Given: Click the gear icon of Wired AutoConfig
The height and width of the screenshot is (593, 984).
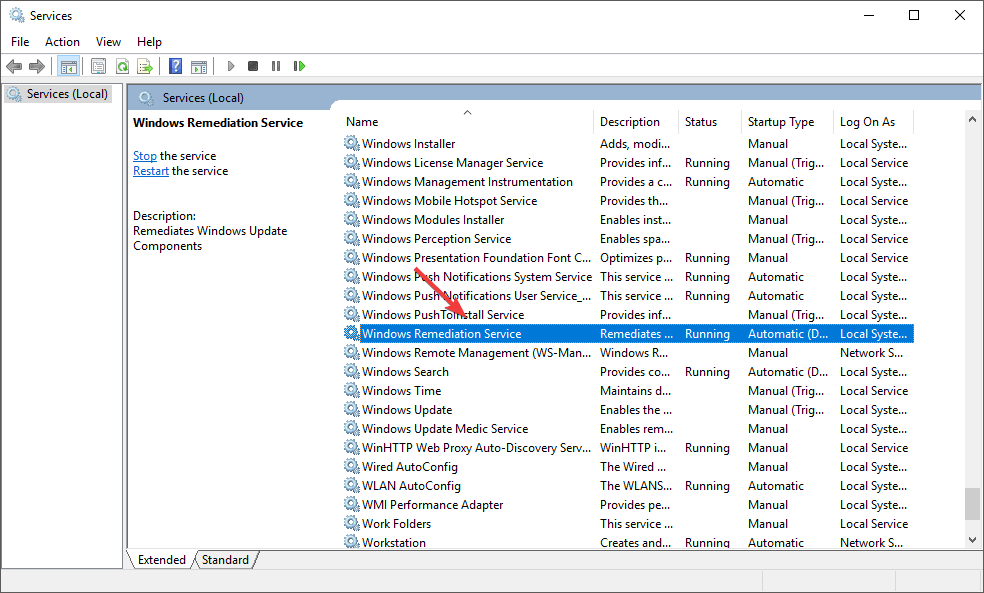Looking at the screenshot, I should click(x=351, y=466).
